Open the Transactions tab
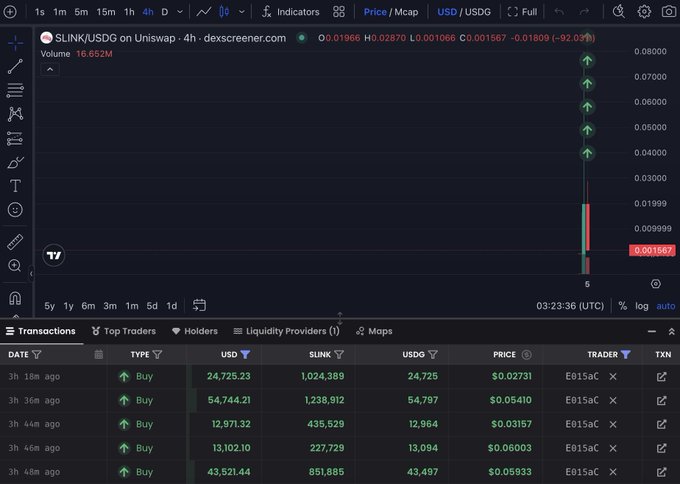Viewport: 680px width, 484px height. pos(40,331)
